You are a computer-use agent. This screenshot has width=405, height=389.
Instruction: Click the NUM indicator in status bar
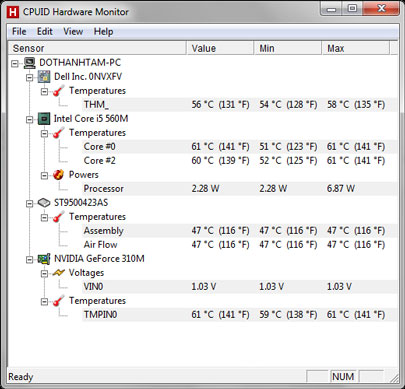[343, 377]
